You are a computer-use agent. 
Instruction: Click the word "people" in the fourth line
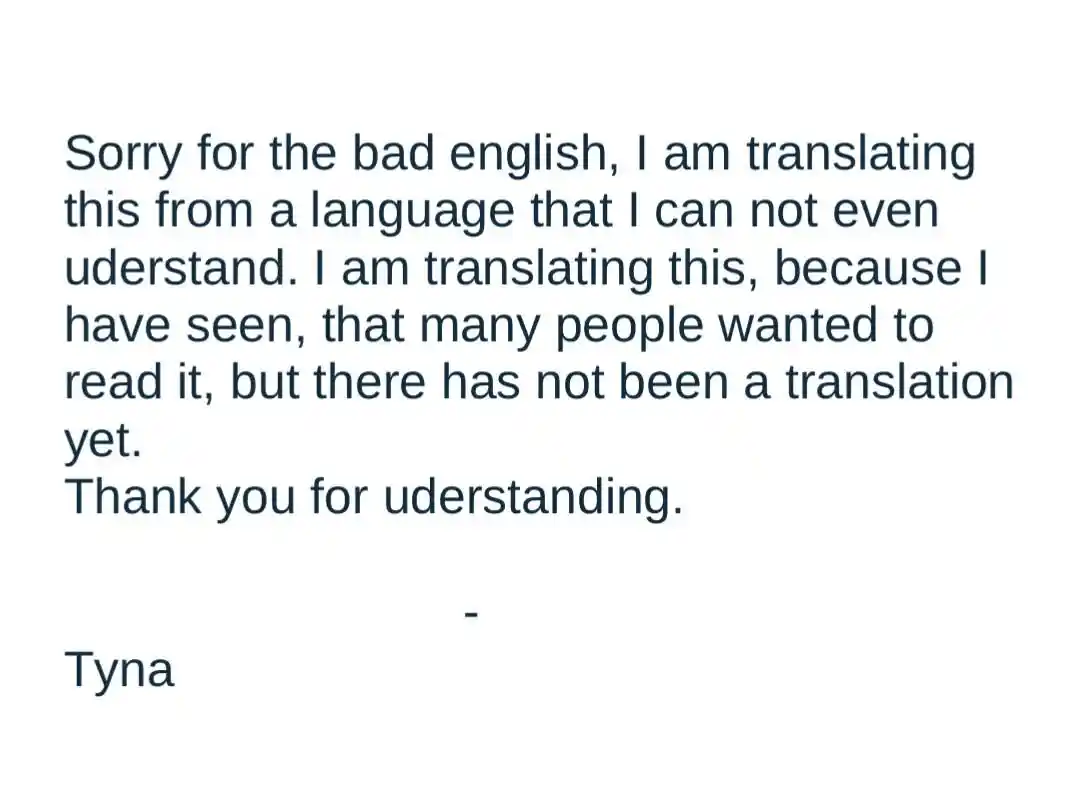pos(629,327)
